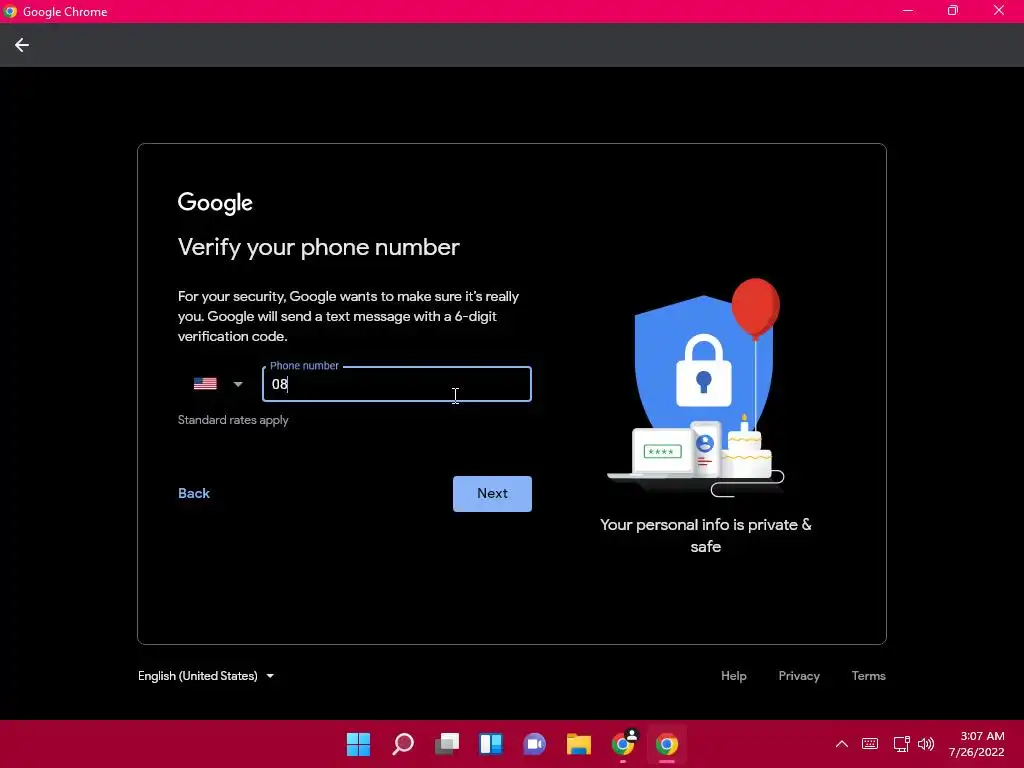Restore down the Chrome window

pos(953,11)
